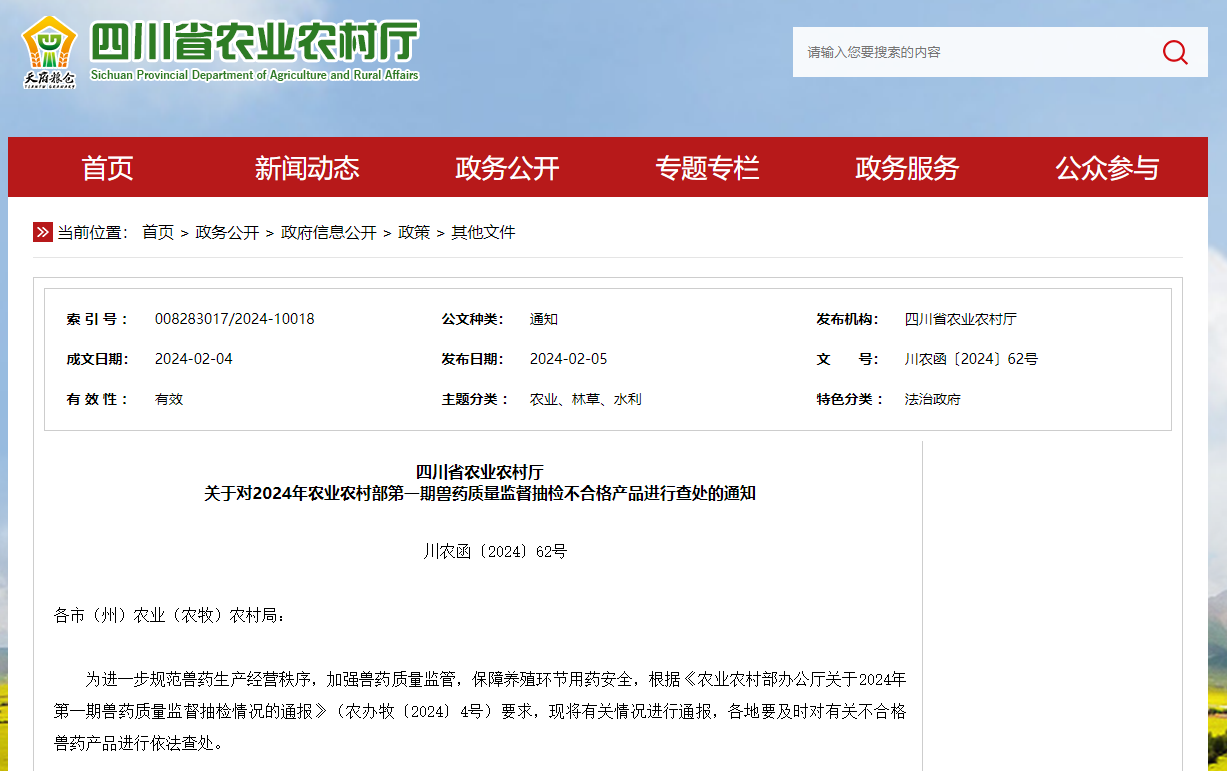
Task: Select the 其他文件 breadcrumb link
Action: (483, 232)
